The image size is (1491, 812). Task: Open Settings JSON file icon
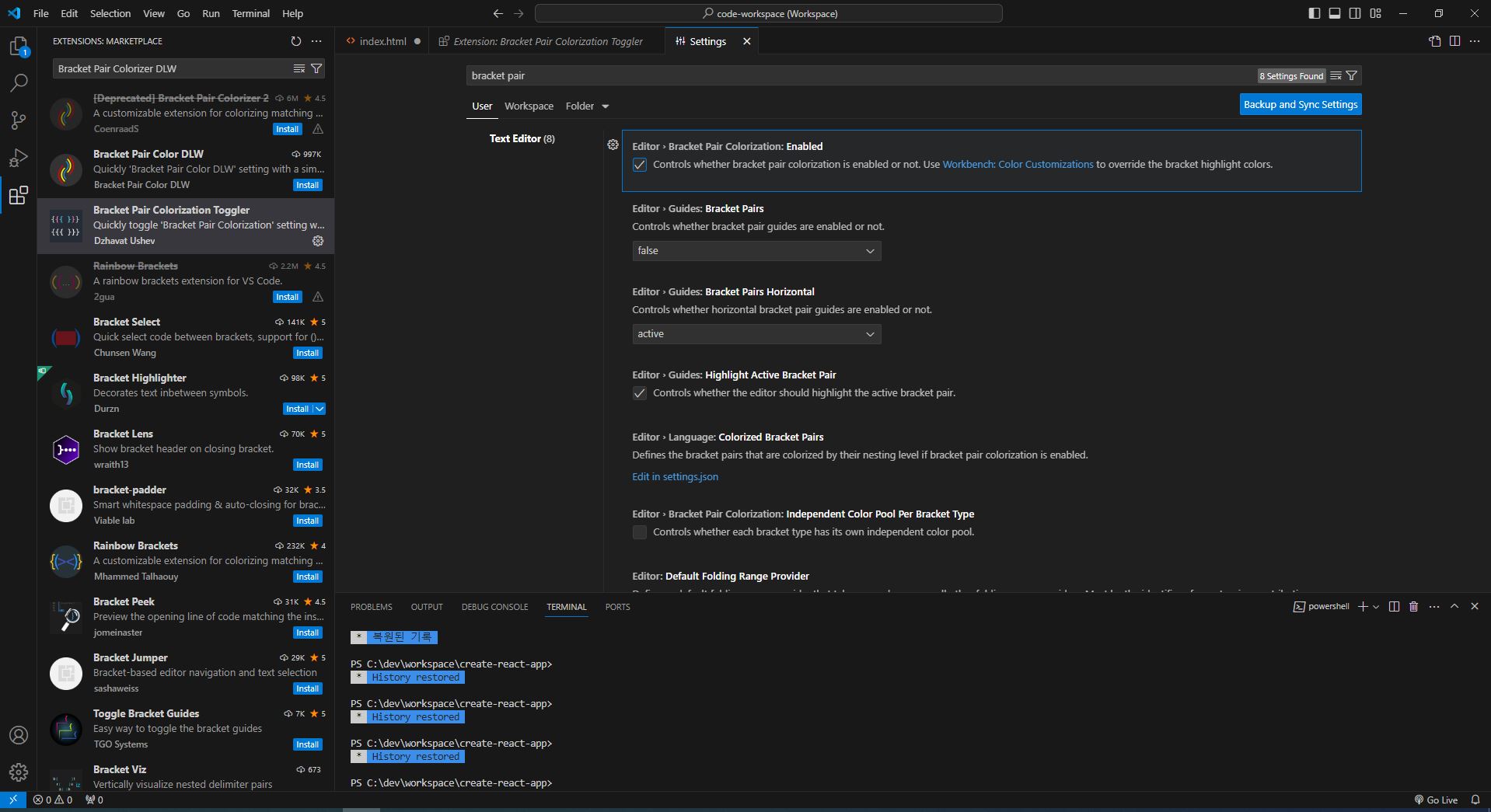(1435, 41)
